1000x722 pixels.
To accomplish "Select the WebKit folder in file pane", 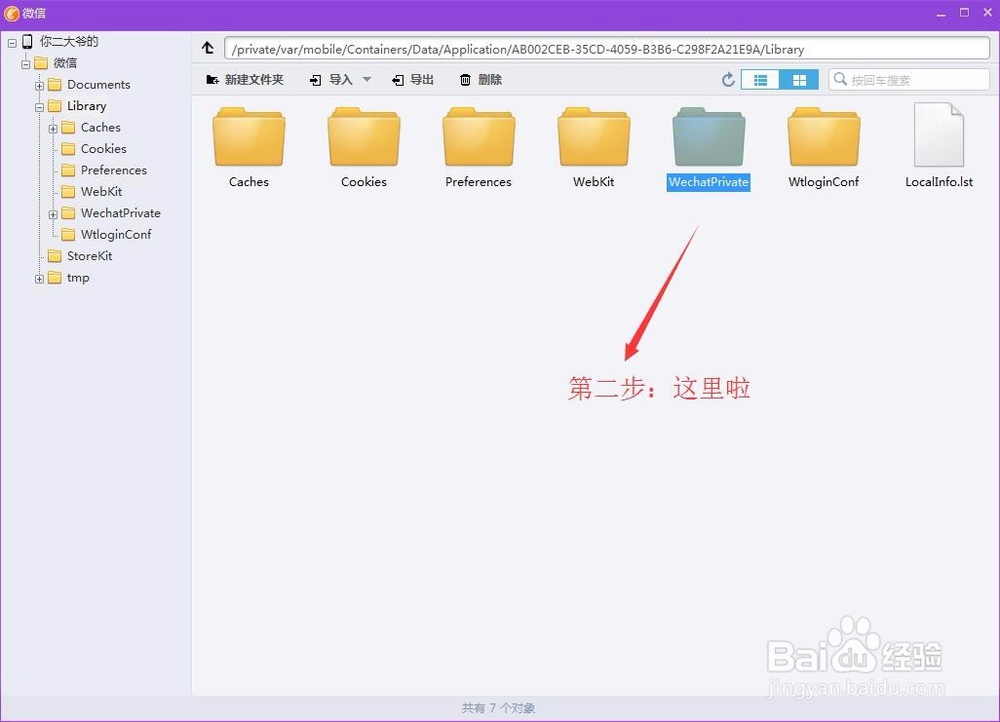I will point(594,148).
